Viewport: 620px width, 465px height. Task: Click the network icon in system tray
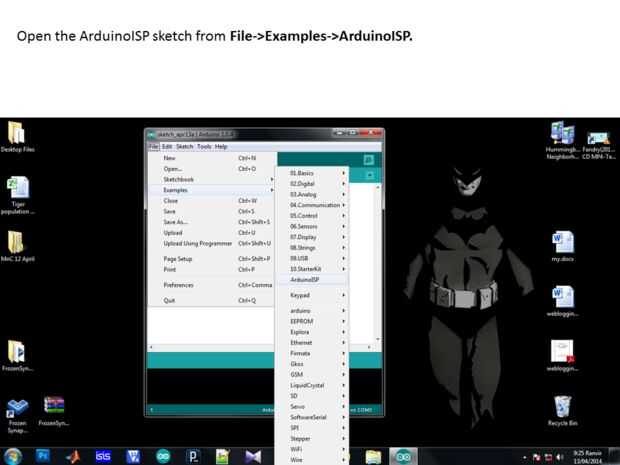(548, 457)
